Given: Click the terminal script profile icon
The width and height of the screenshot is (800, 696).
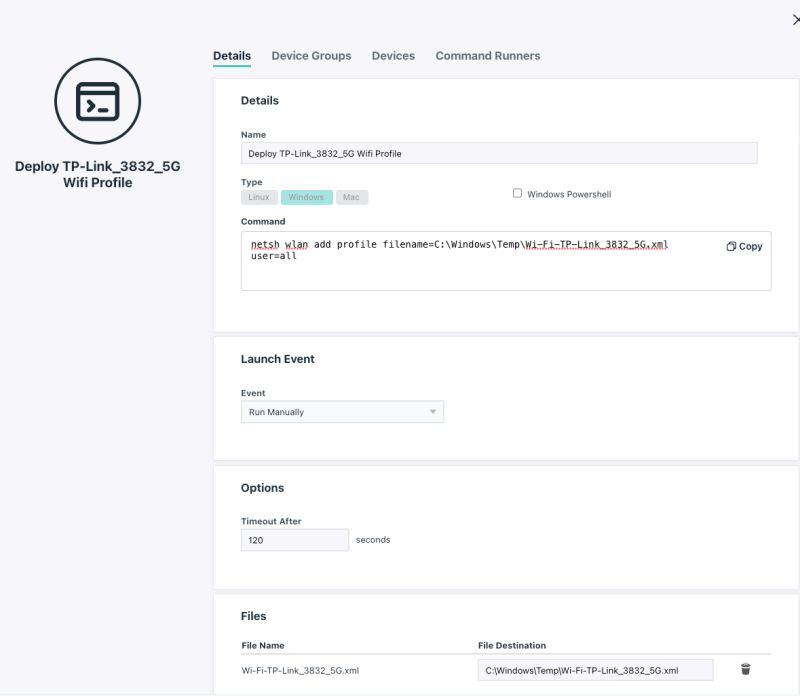Looking at the screenshot, I should click(97, 101).
